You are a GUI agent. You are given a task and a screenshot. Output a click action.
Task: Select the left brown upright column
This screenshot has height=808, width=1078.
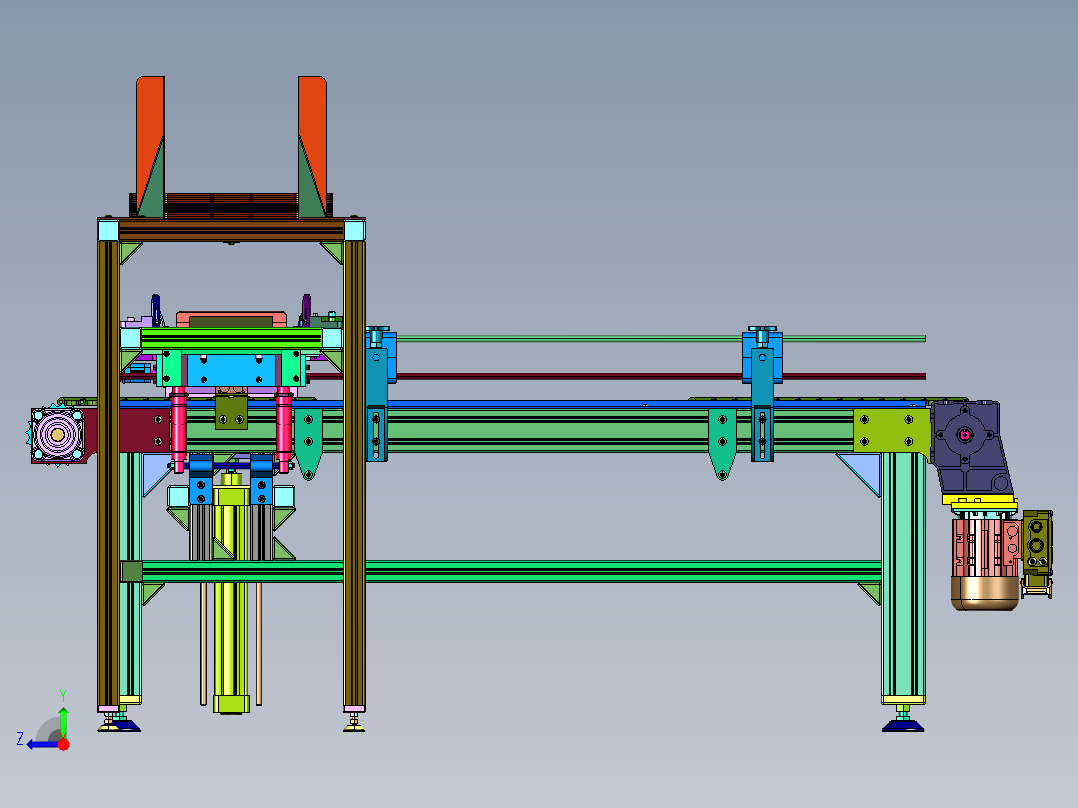(108, 474)
